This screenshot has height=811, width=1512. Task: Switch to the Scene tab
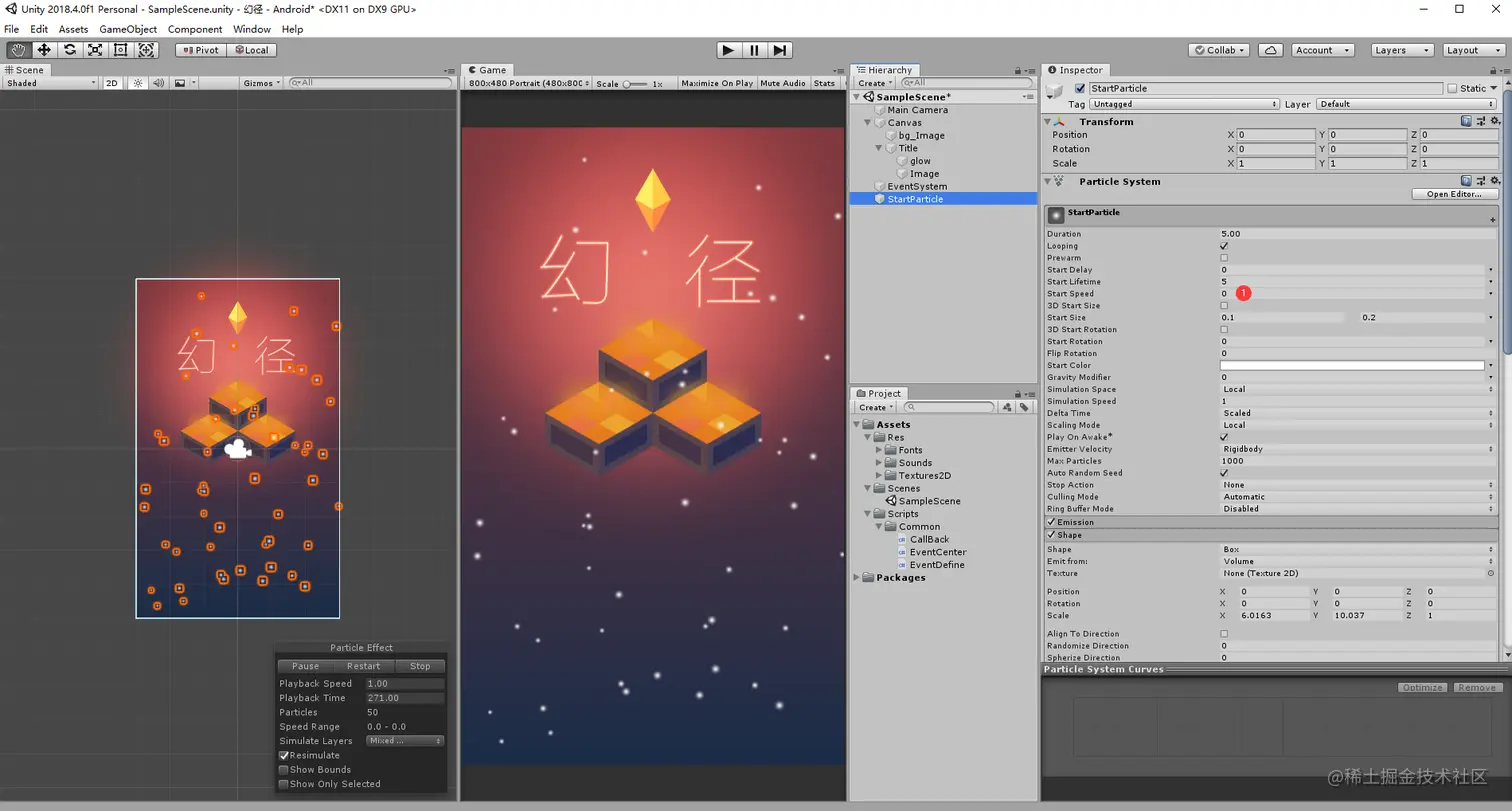[x=25, y=70]
